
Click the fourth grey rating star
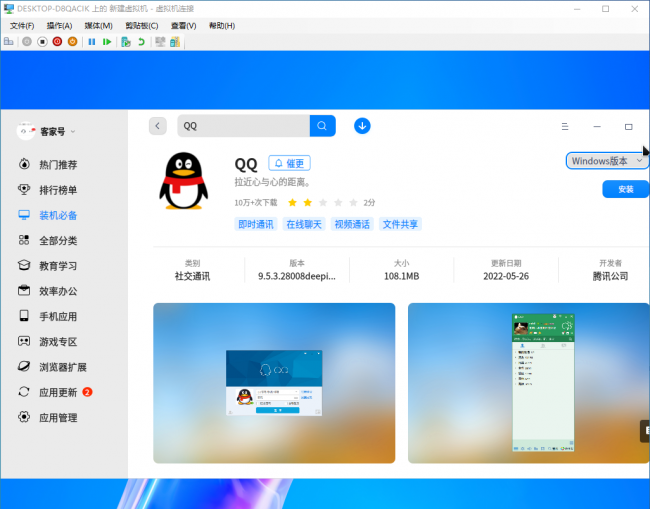point(338,203)
